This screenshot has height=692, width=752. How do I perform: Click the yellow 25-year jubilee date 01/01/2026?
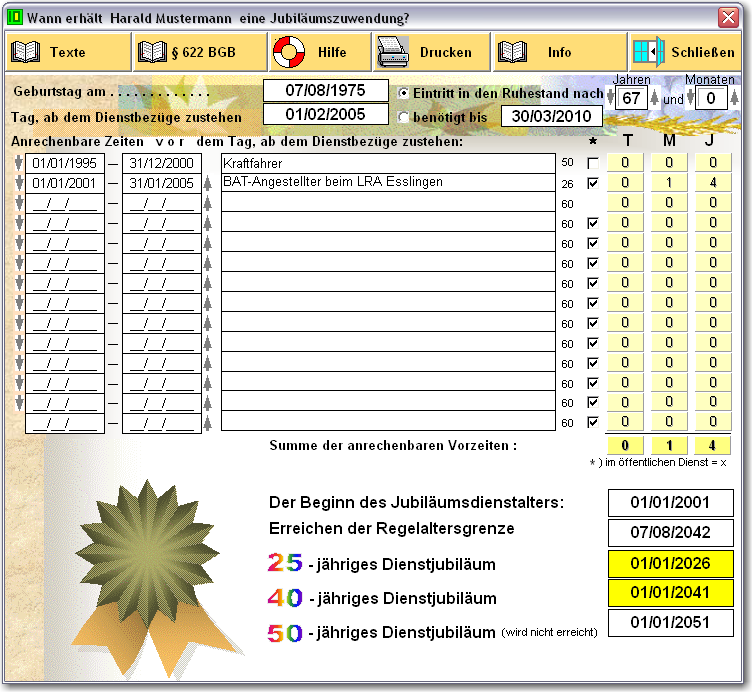click(670, 563)
